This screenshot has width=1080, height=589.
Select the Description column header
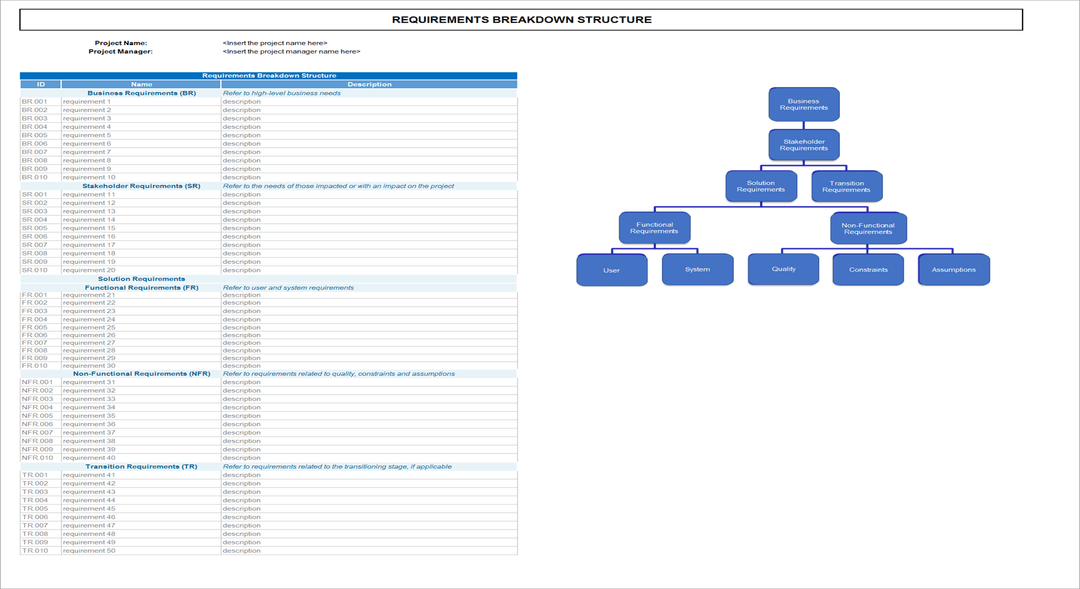pyautogui.click(x=369, y=84)
